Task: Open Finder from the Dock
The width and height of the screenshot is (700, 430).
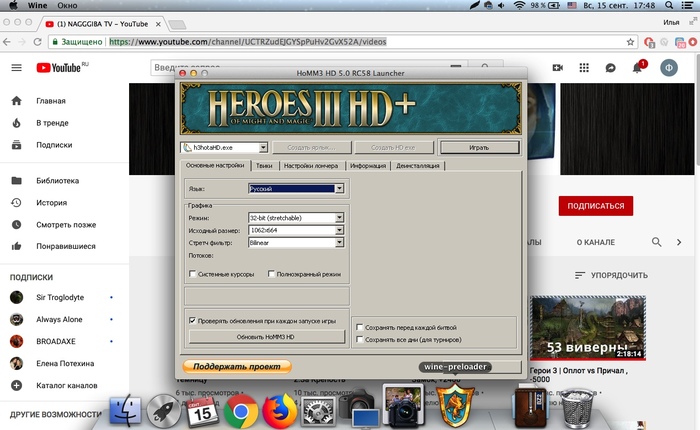Action: point(125,411)
